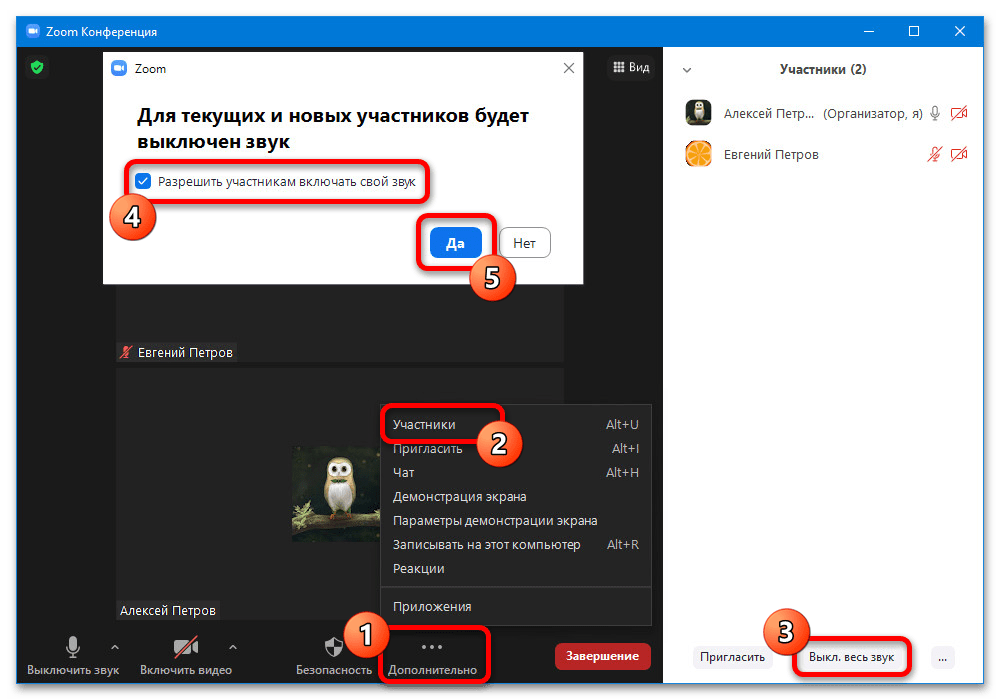
Task: Click the crossed camera icon for Включить видео
Action: click(x=186, y=647)
